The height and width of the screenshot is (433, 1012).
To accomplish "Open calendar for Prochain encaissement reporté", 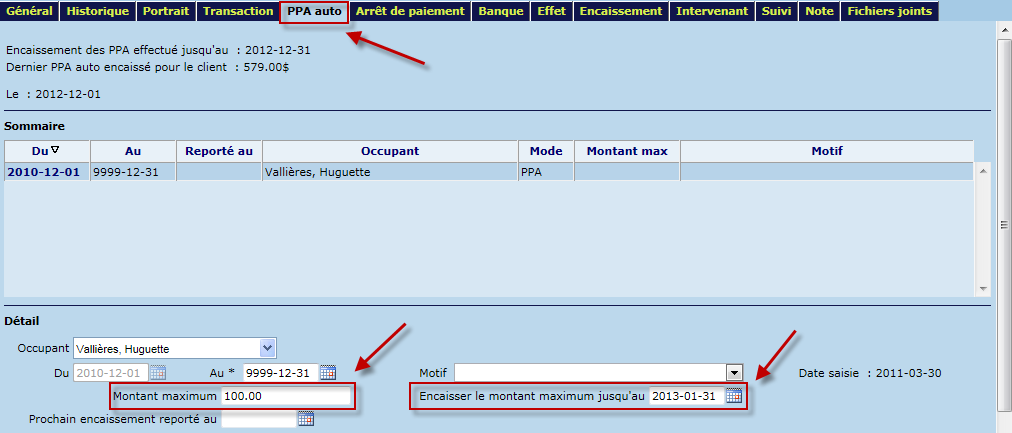I will click(x=305, y=419).
